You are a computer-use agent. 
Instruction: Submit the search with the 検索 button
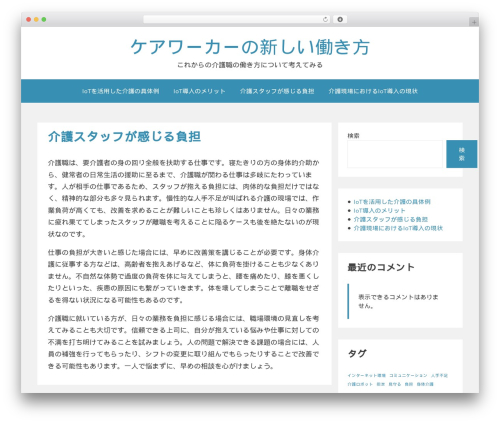(x=462, y=154)
